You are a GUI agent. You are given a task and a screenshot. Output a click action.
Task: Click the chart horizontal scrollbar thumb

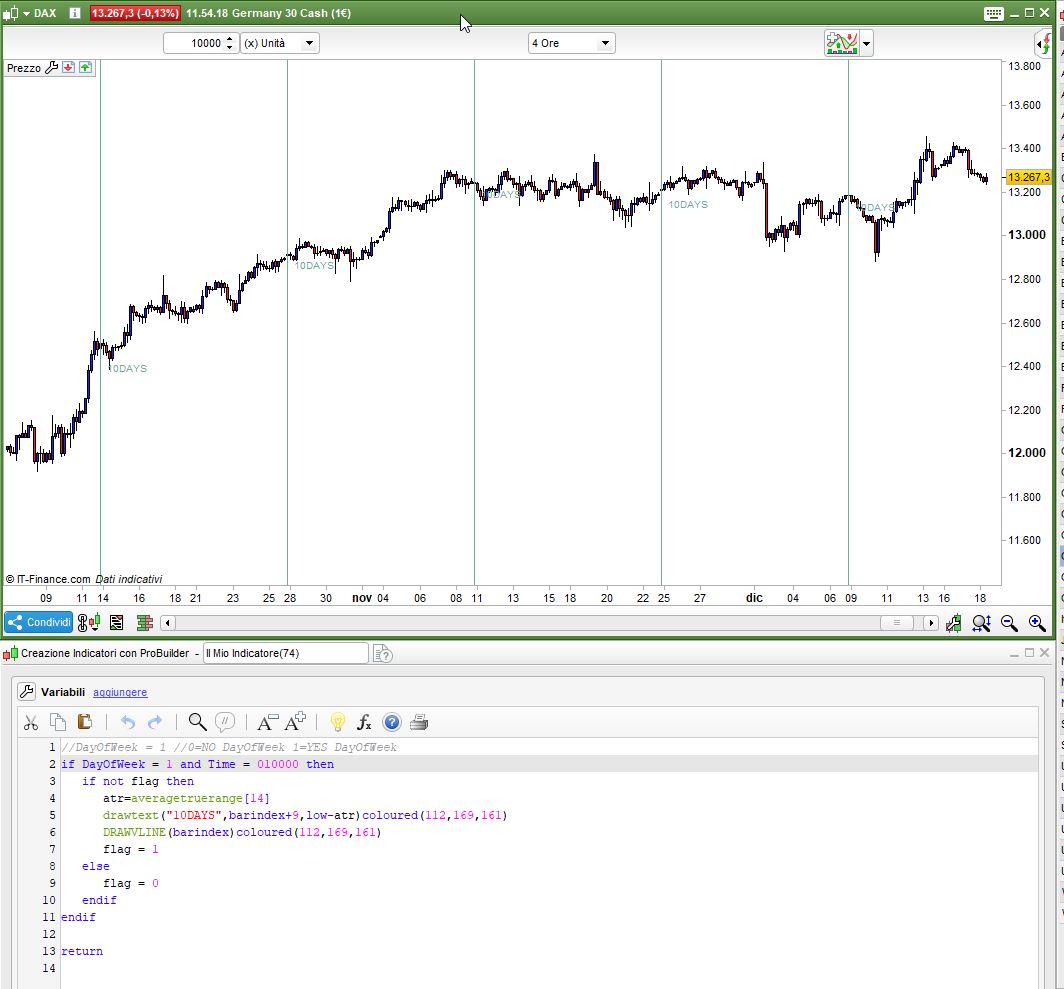click(x=897, y=622)
